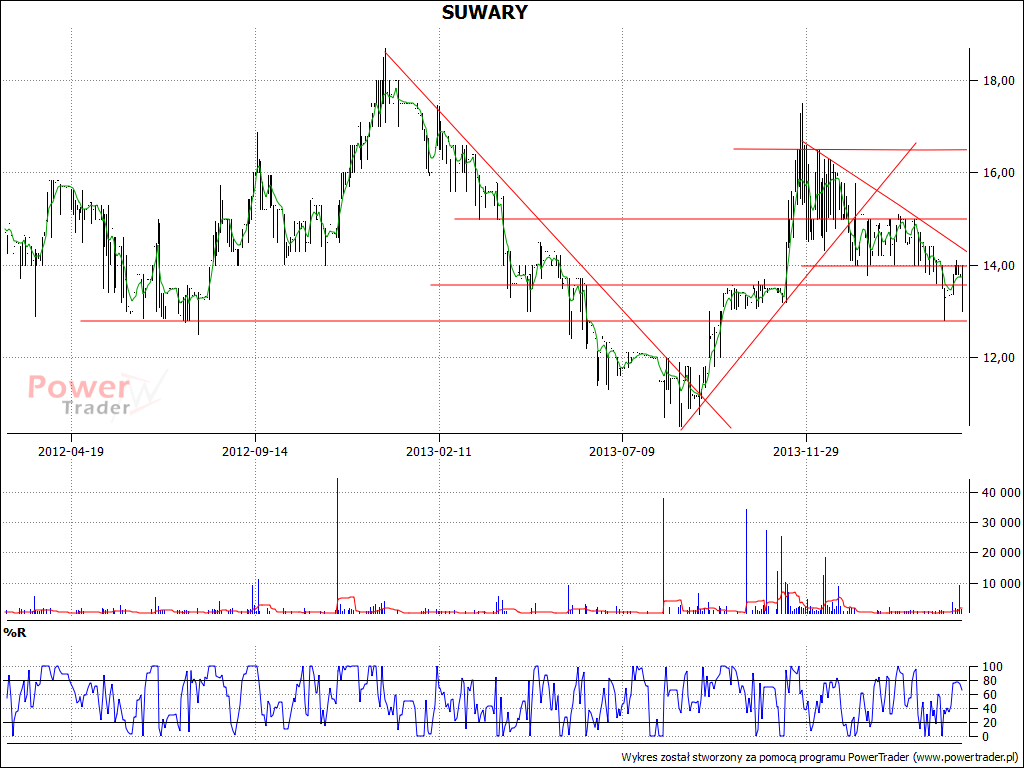The image size is (1024, 768).
Task: Select the 10 000 volume axis label
Action: (x=1000, y=584)
